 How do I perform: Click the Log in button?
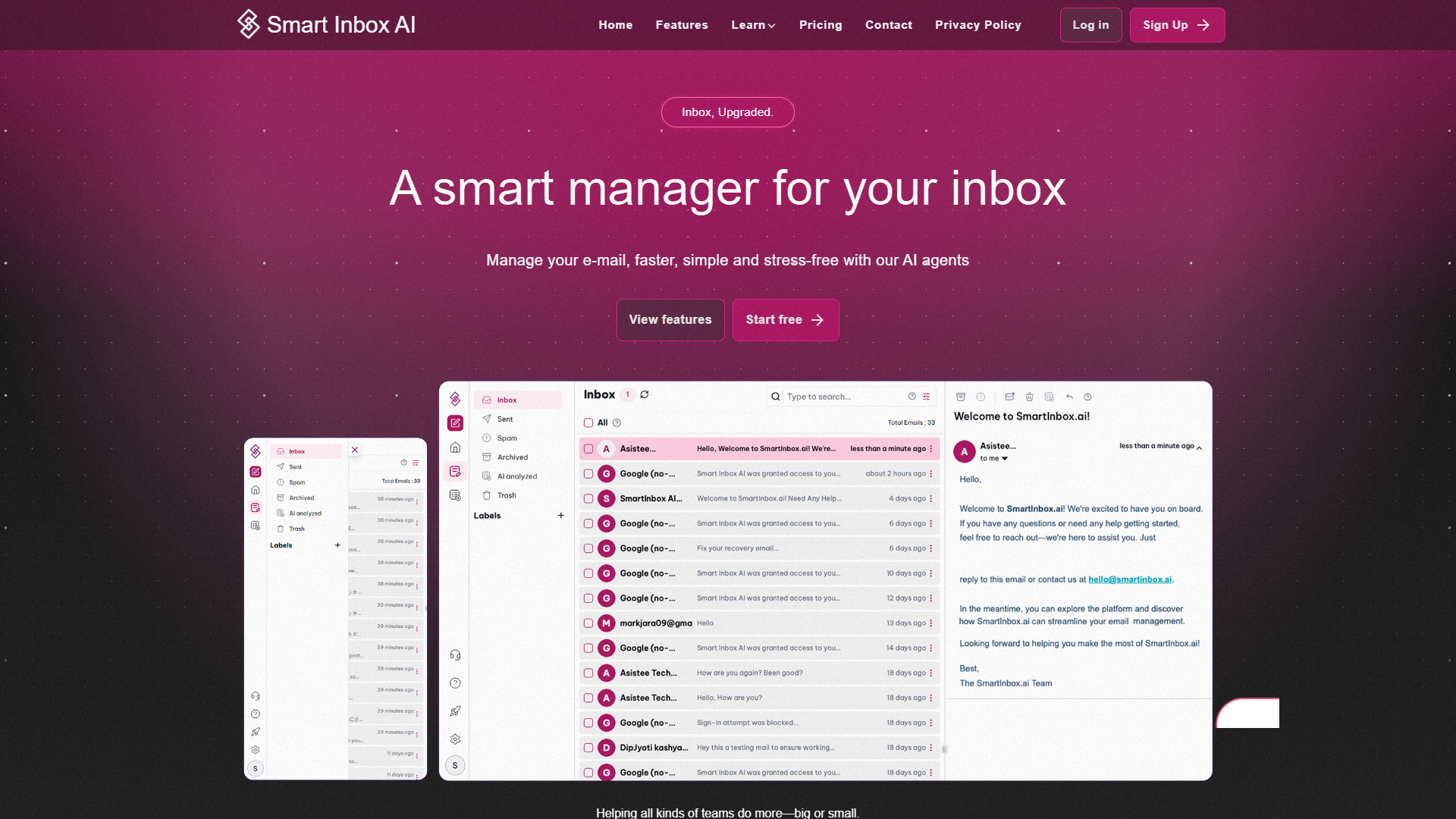click(x=1090, y=25)
